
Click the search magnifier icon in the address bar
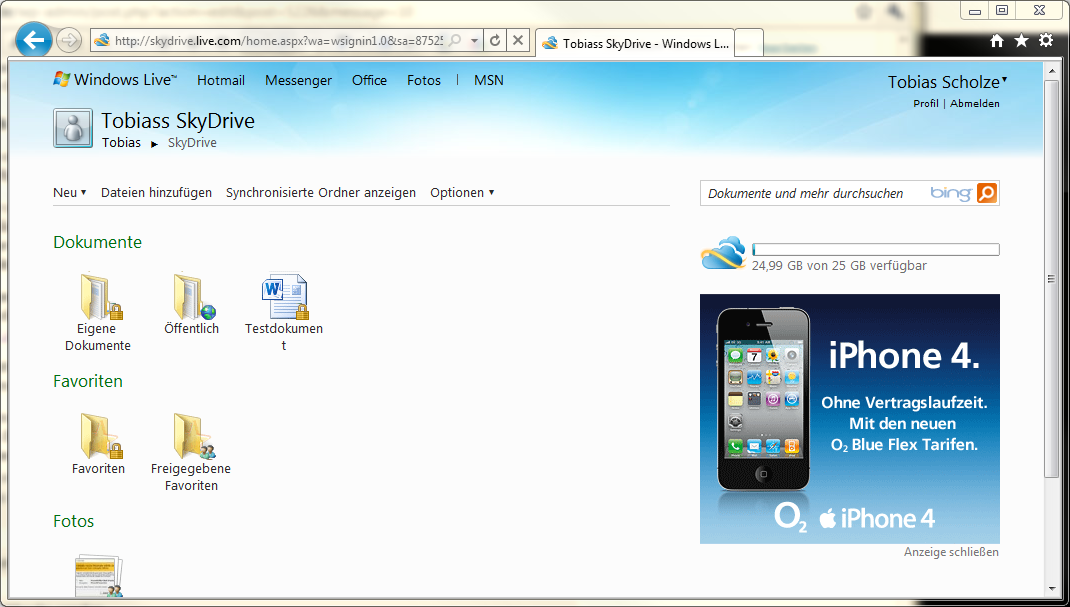(454, 40)
